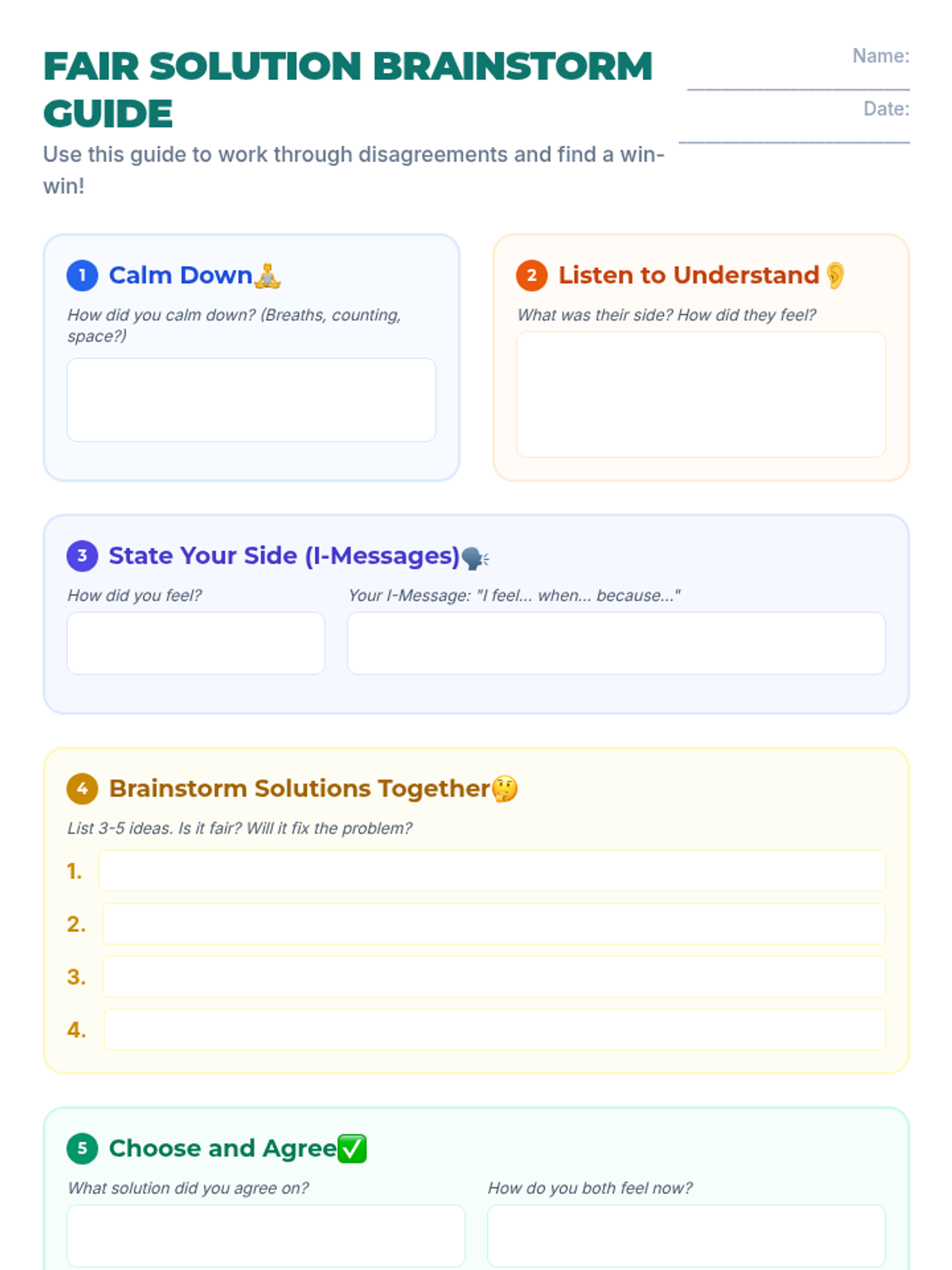Screen dimensions: 952x1270
Task: Click the 'How did you feel?' box
Action: pos(196,643)
